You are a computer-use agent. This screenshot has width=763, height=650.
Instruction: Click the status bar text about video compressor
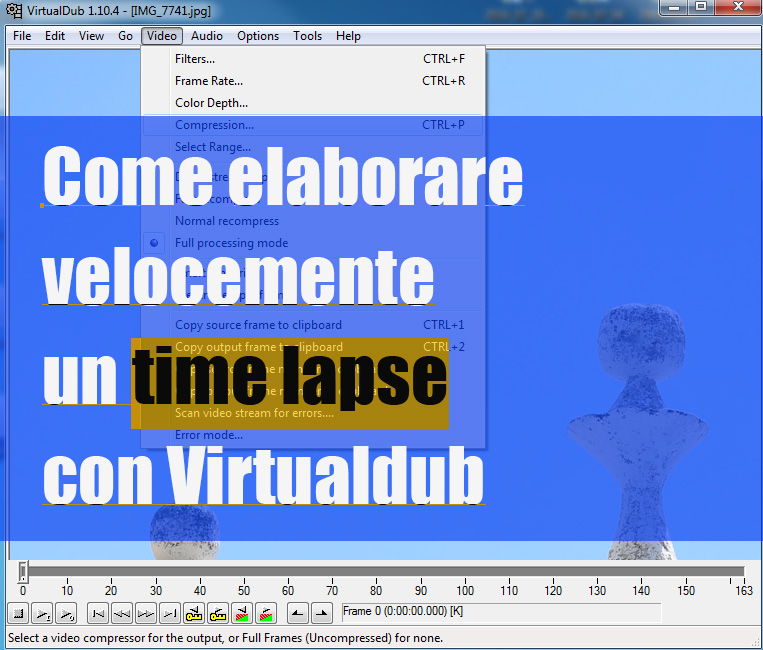225,638
